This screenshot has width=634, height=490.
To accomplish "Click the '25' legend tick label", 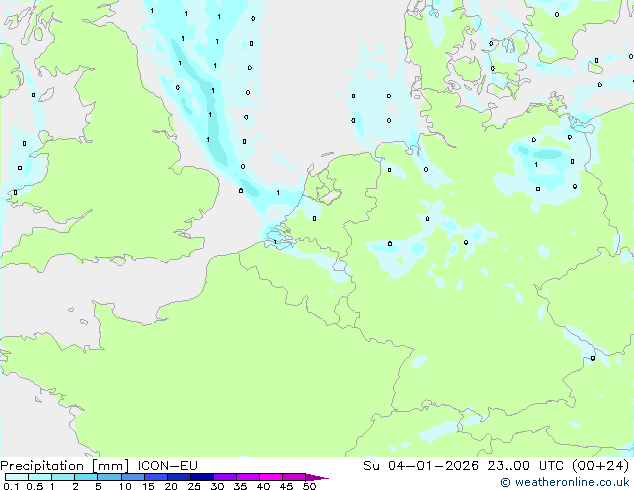I will tap(194, 486).
